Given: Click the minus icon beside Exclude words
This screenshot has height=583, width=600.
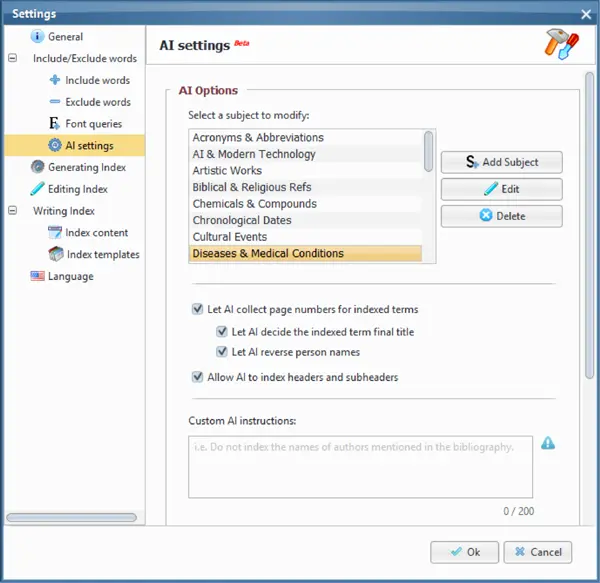Looking at the screenshot, I should click(x=55, y=101).
